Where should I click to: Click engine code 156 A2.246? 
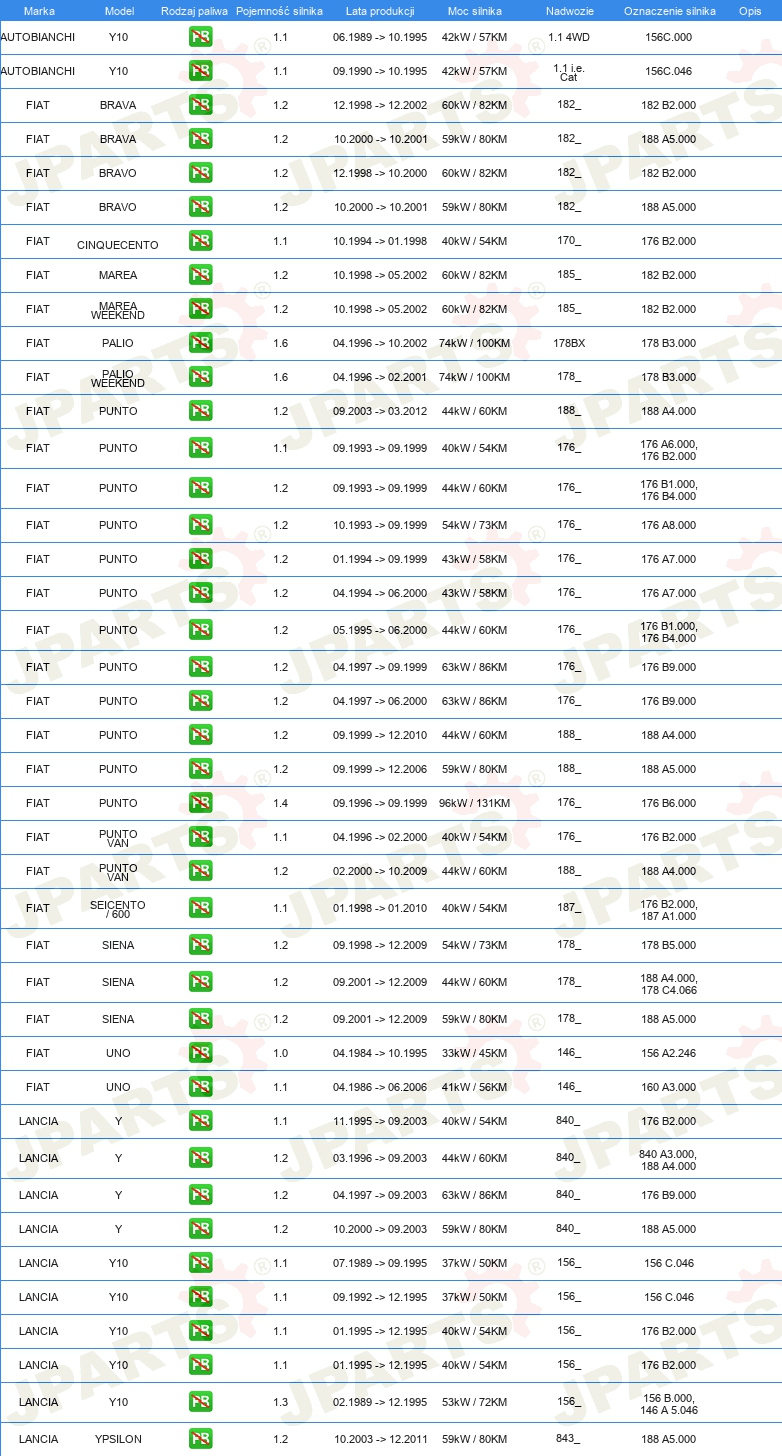(669, 1053)
